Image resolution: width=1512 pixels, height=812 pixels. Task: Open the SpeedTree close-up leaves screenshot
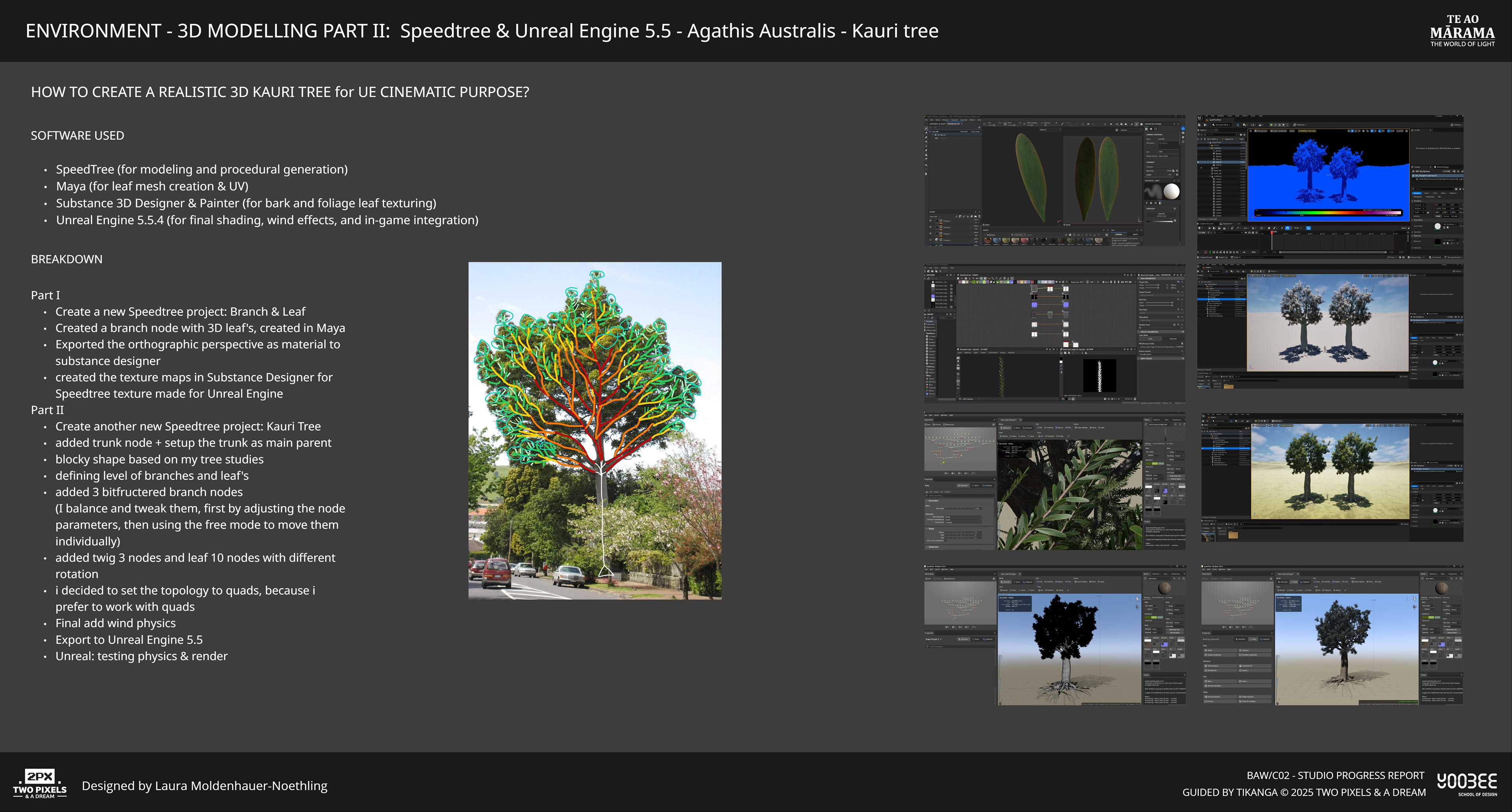(1055, 481)
